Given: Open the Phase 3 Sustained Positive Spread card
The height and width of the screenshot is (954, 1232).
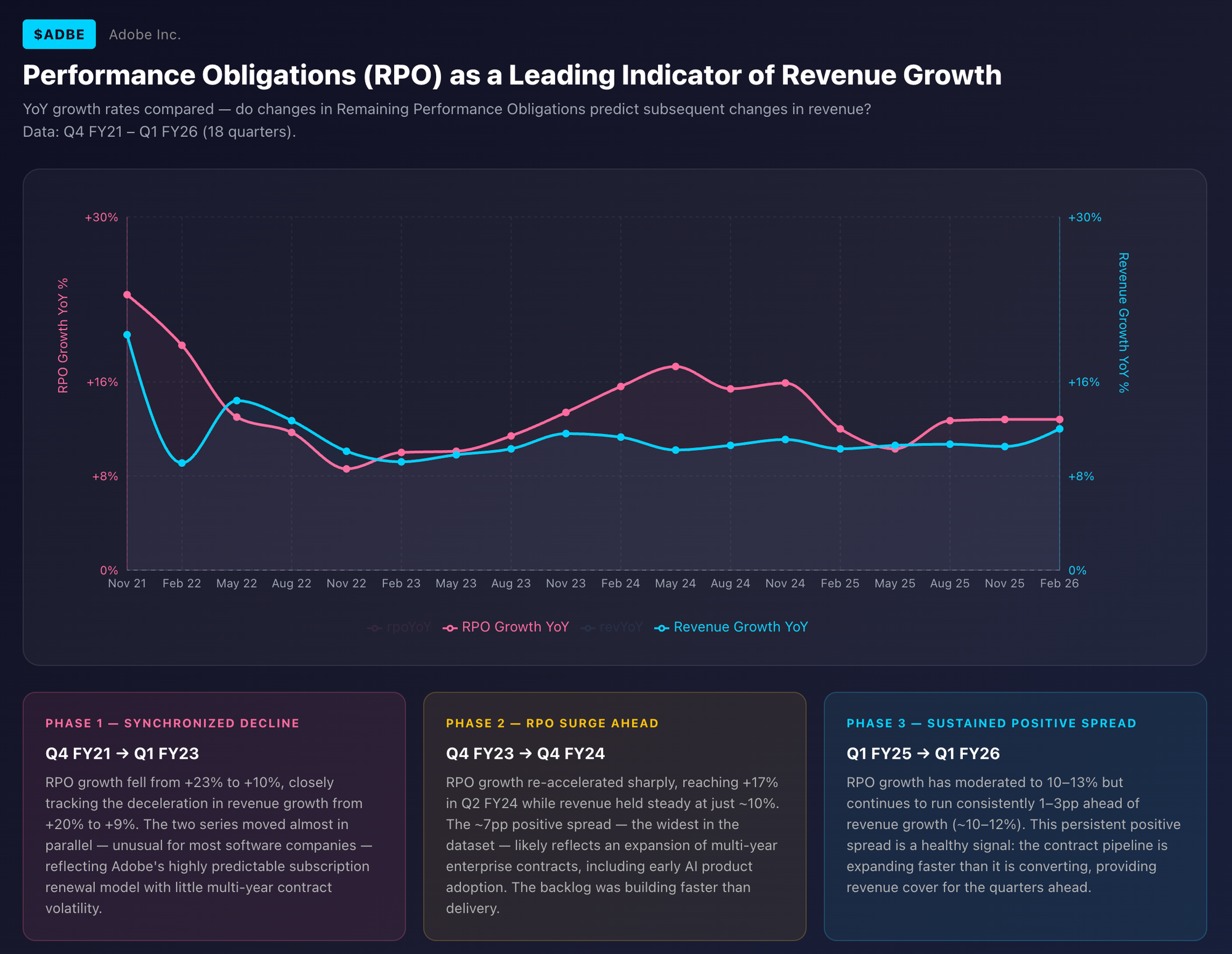Looking at the screenshot, I should tap(1015, 815).
